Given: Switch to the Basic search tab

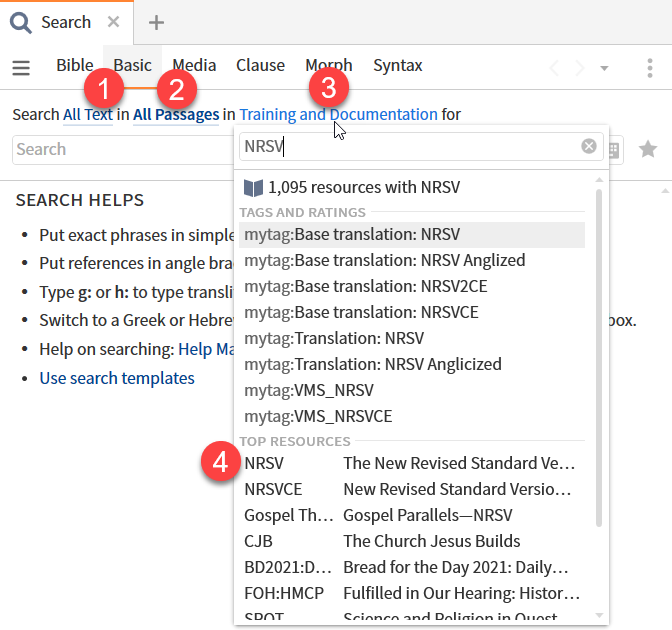Looking at the screenshot, I should [x=132, y=65].
